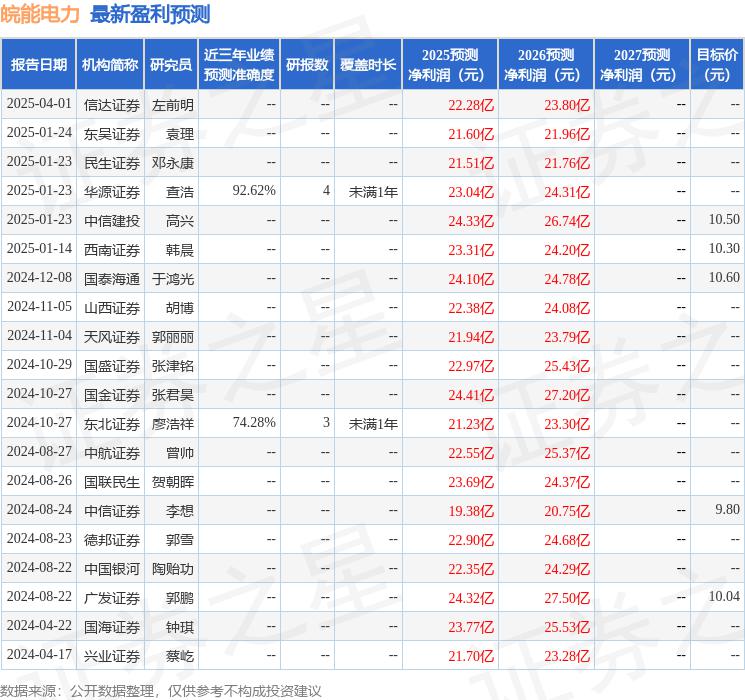Image resolution: width=745 pixels, height=700 pixels.
Task: Select 国海证券 institution cell
Action: click(112, 627)
